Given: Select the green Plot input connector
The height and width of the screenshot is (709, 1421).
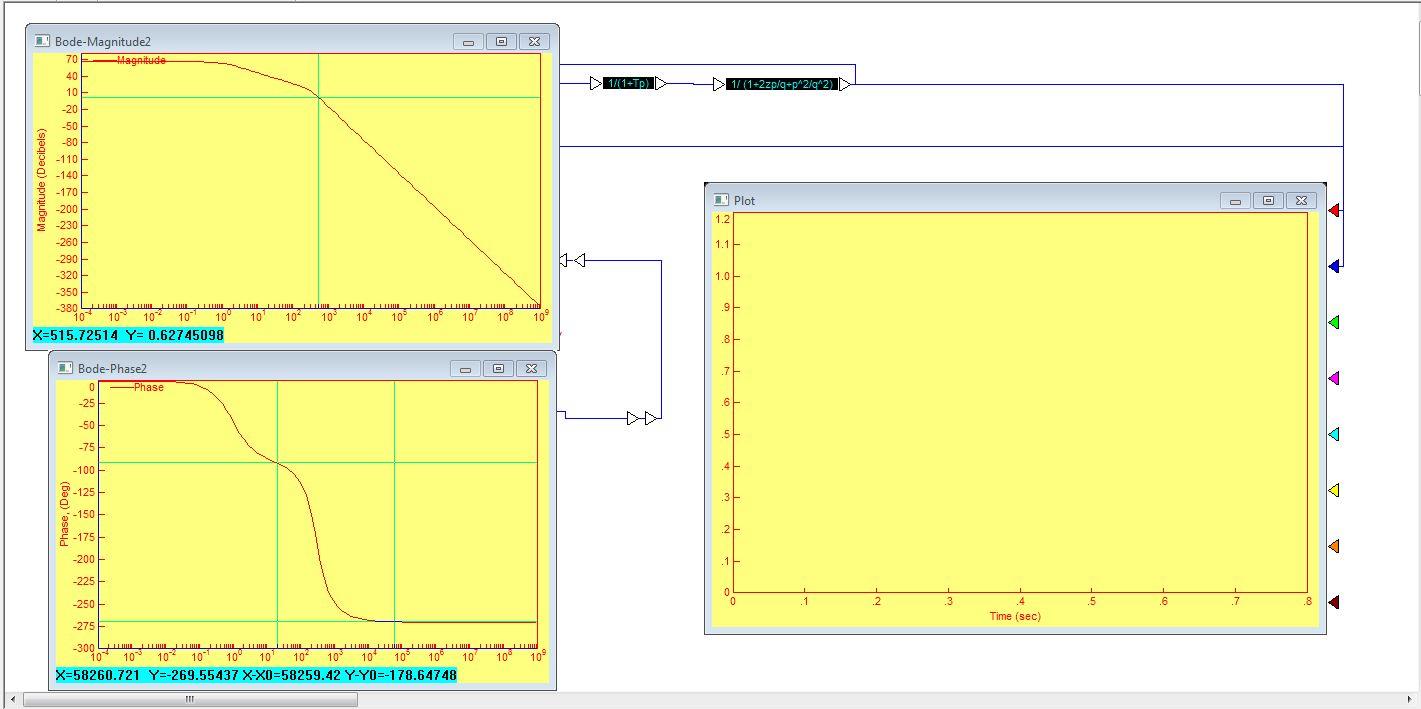Looking at the screenshot, I should click(x=1334, y=322).
